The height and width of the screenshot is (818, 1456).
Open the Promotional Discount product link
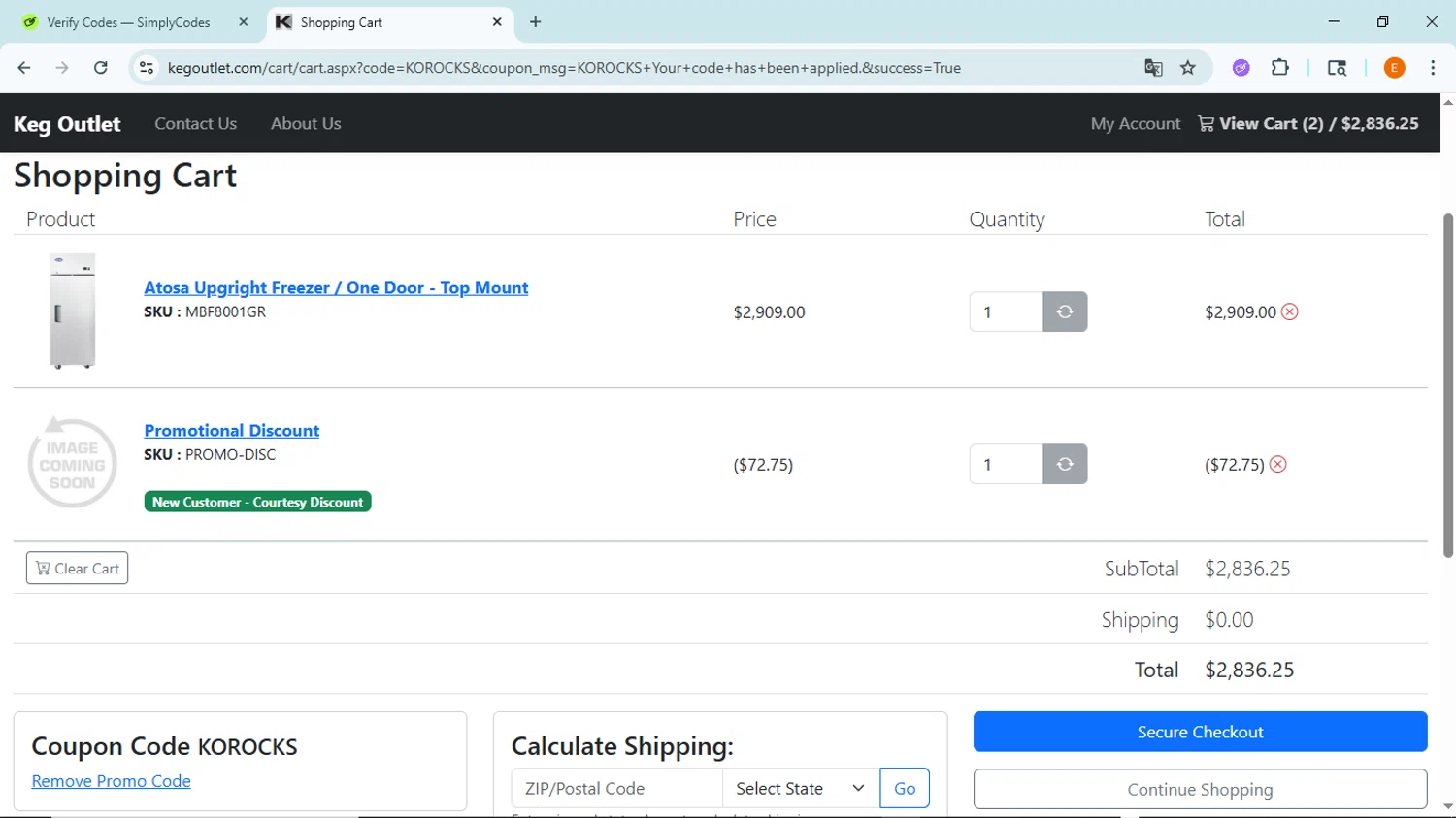tap(232, 430)
